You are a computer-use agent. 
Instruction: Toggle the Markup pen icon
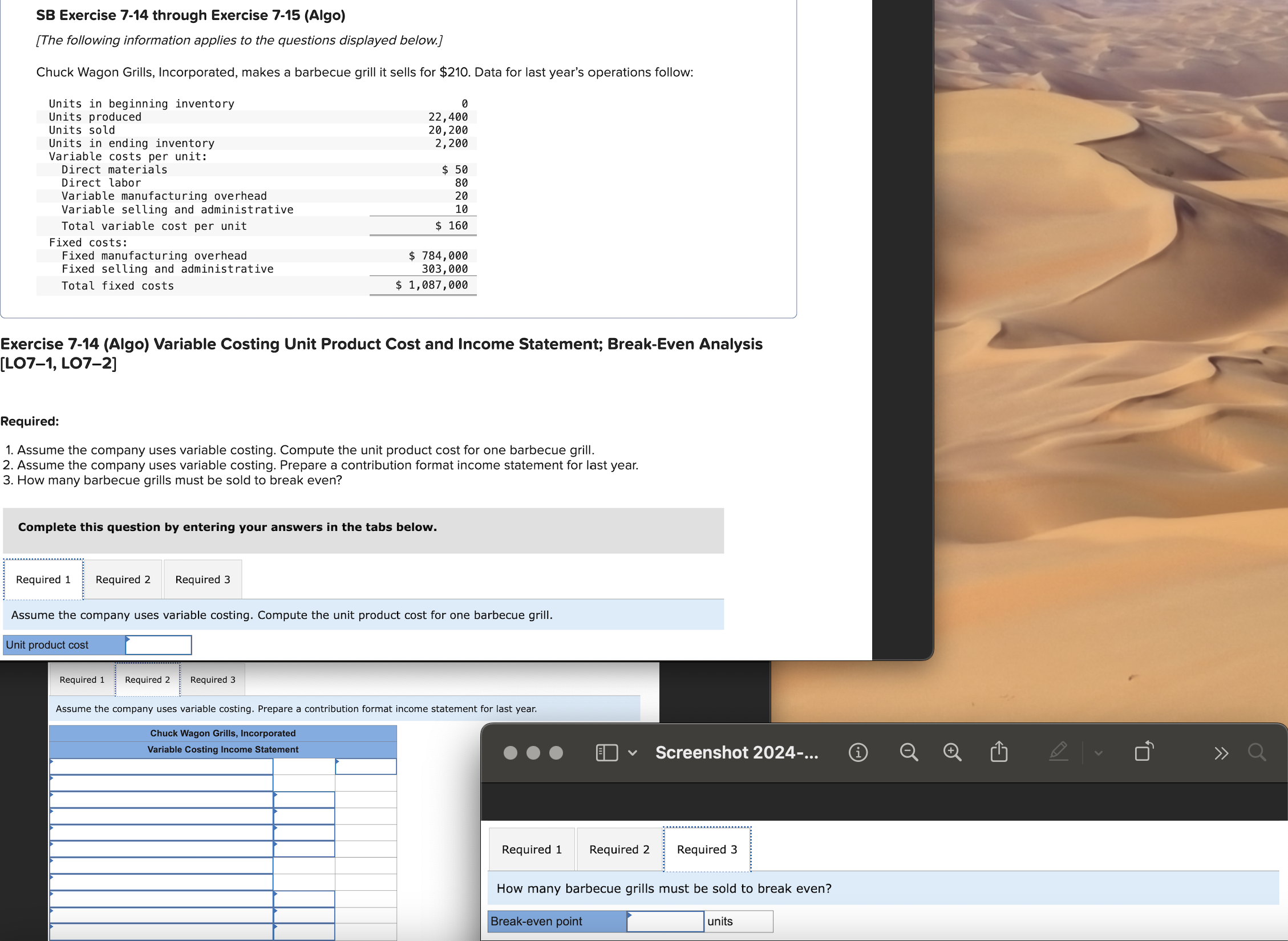pos(1058,752)
